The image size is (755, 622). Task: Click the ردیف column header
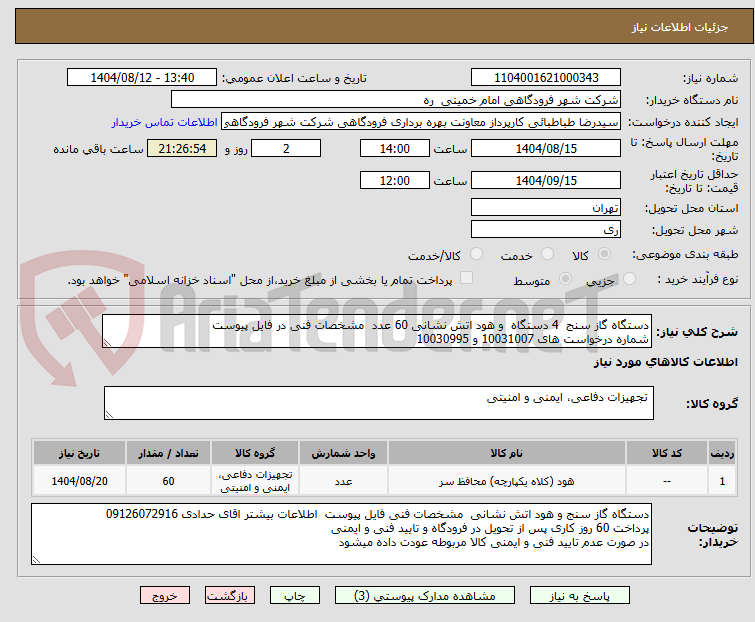(x=722, y=453)
